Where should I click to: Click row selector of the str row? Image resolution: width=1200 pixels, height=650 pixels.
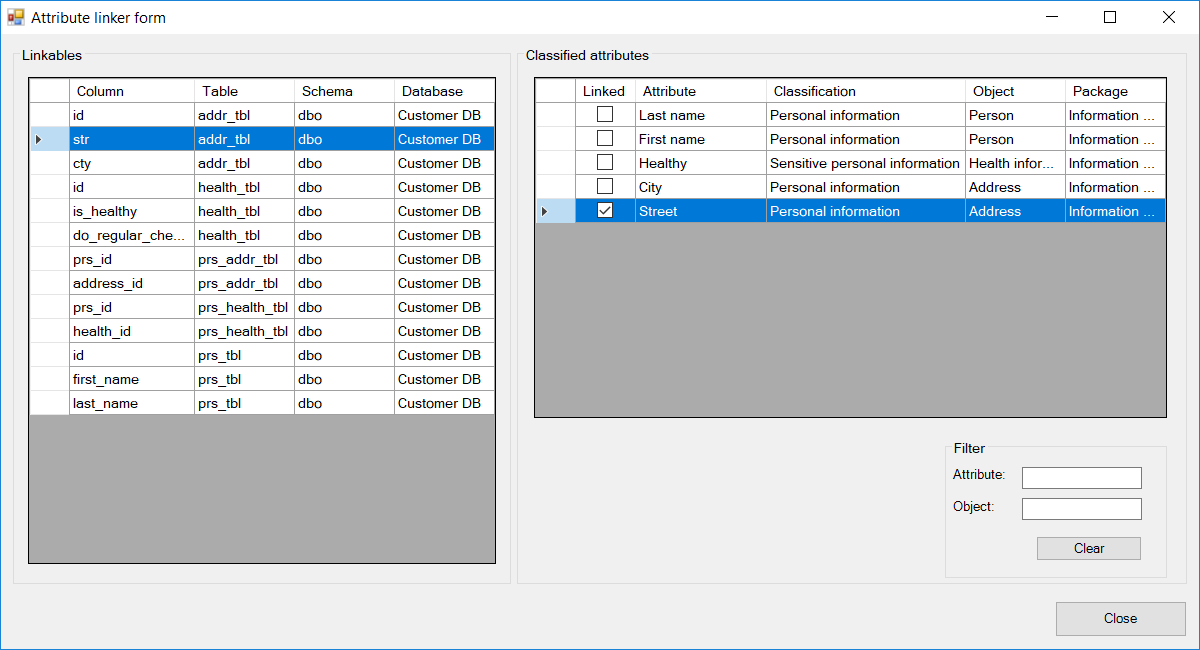tap(49, 139)
